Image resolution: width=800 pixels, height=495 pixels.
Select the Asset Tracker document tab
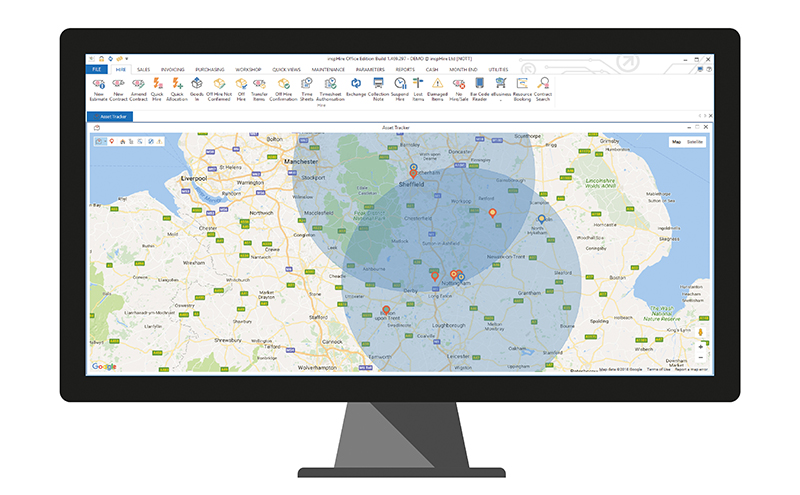point(112,117)
